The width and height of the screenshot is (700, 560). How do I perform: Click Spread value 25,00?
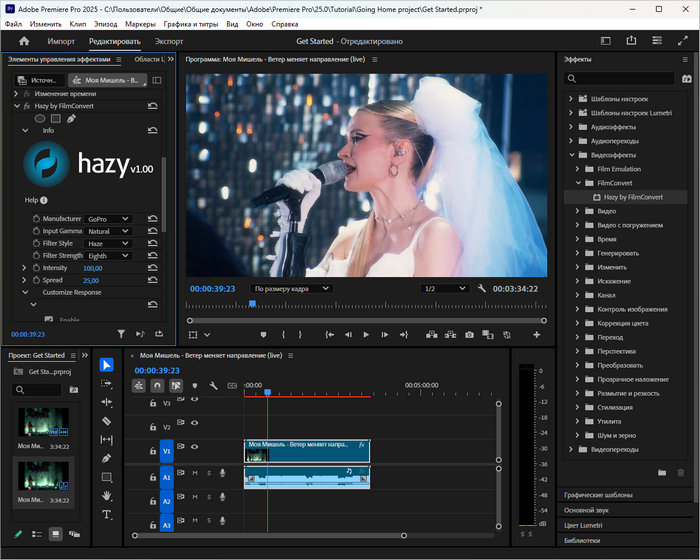pos(91,280)
